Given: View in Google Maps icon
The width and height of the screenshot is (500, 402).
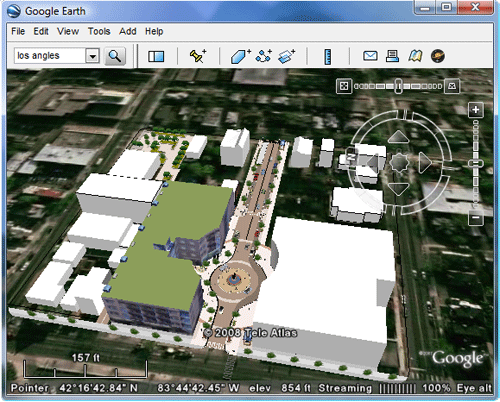Looking at the screenshot, I should 415,56.
